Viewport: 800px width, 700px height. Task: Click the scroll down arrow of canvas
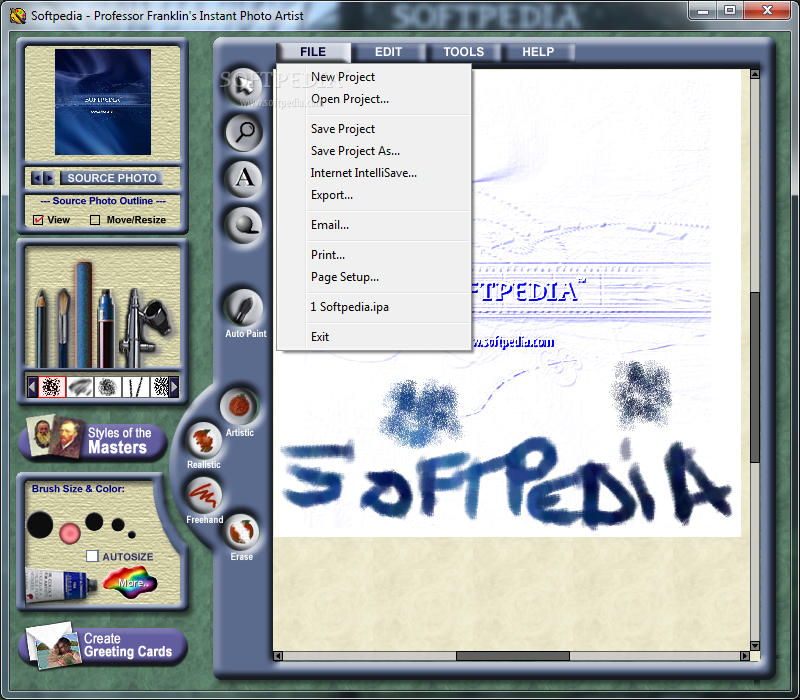pyautogui.click(x=755, y=645)
